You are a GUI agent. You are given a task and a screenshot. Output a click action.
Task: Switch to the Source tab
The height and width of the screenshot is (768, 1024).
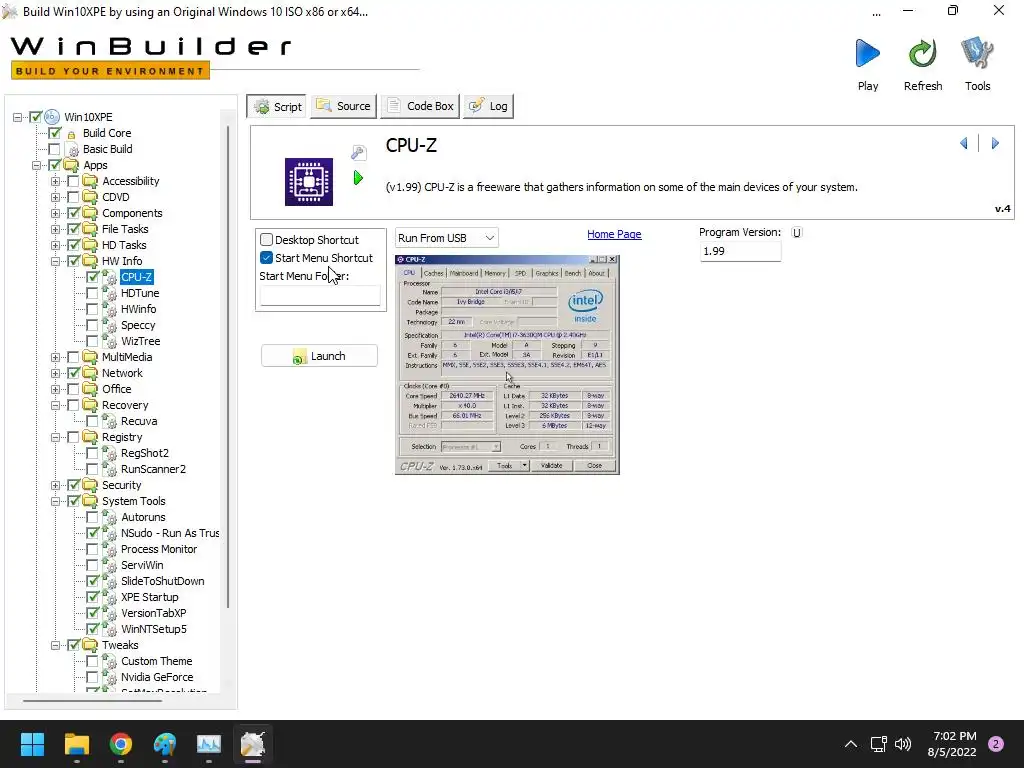click(x=344, y=106)
